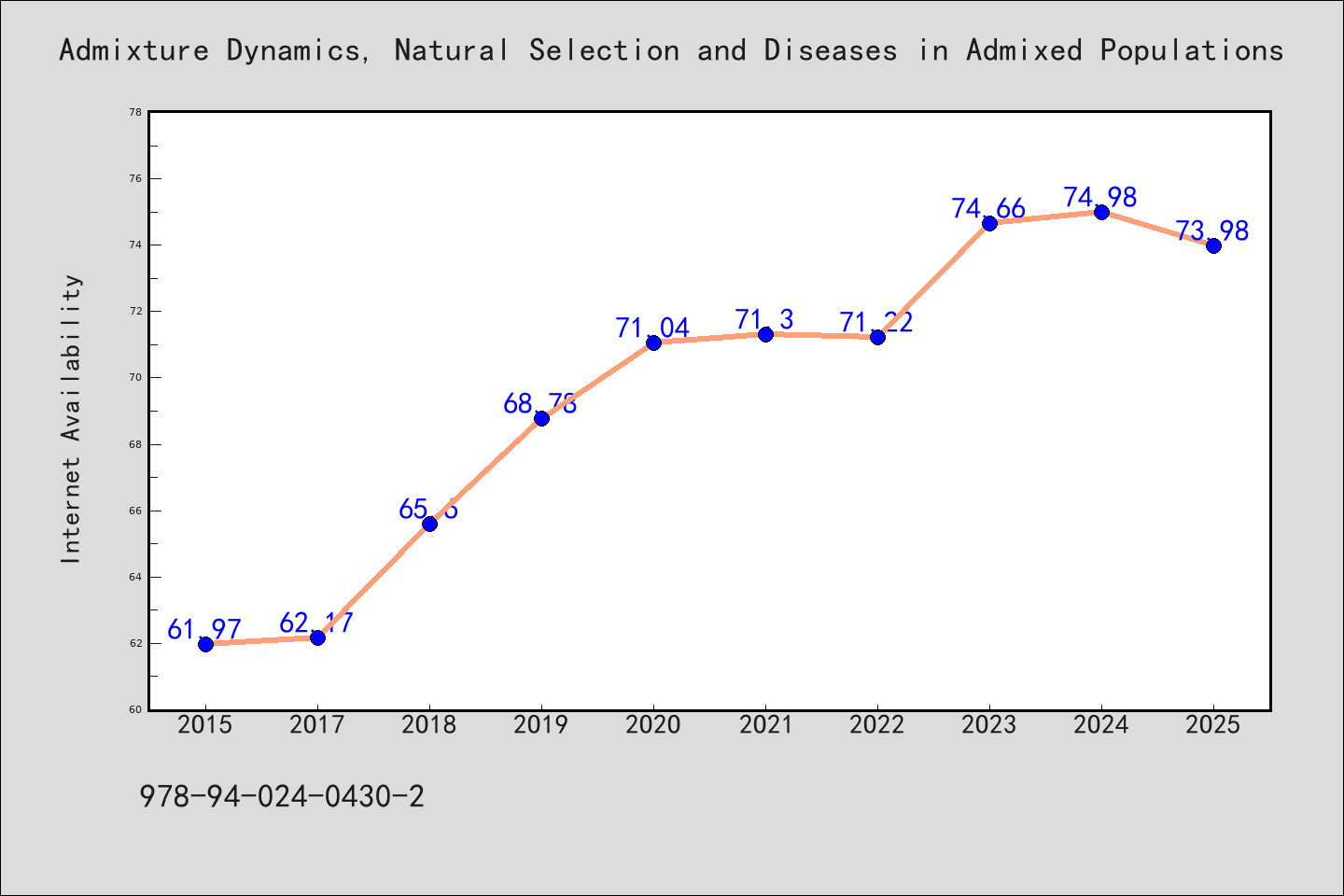The image size is (1344, 896).
Task: Click the x-axis label 2022
Action: (877, 725)
